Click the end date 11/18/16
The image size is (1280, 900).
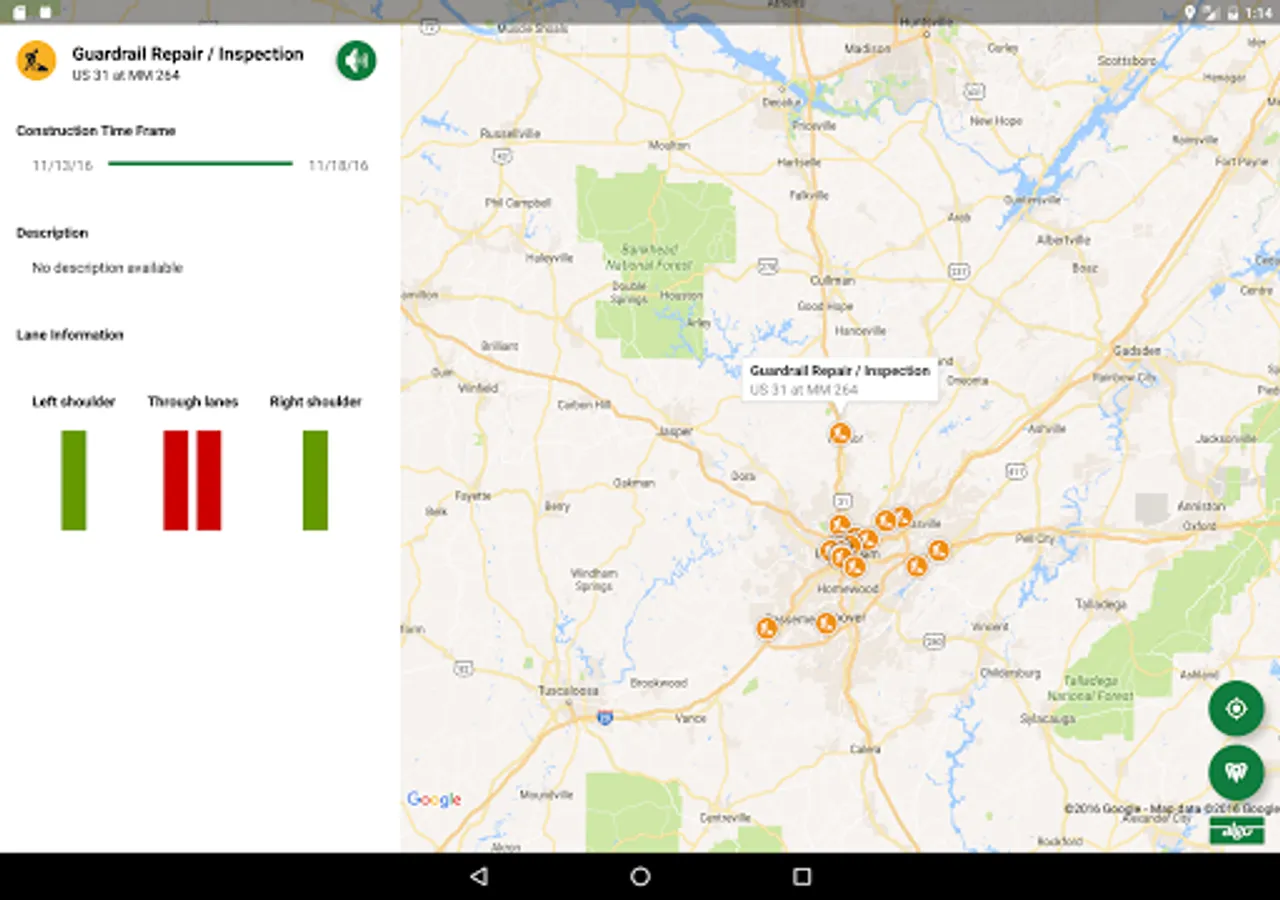click(338, 165)
